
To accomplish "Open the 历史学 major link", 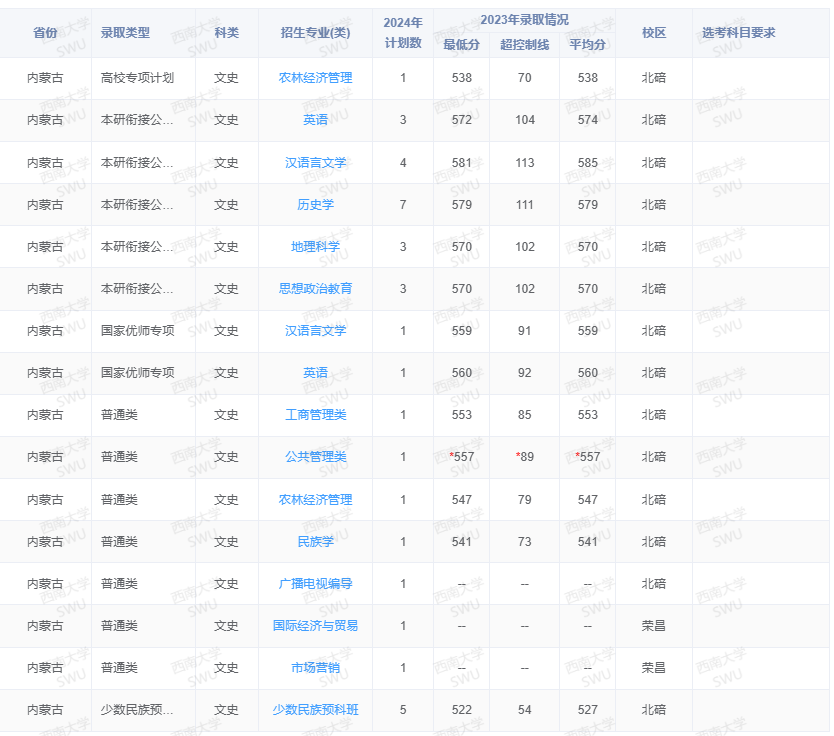I will (x=314, y=204).
